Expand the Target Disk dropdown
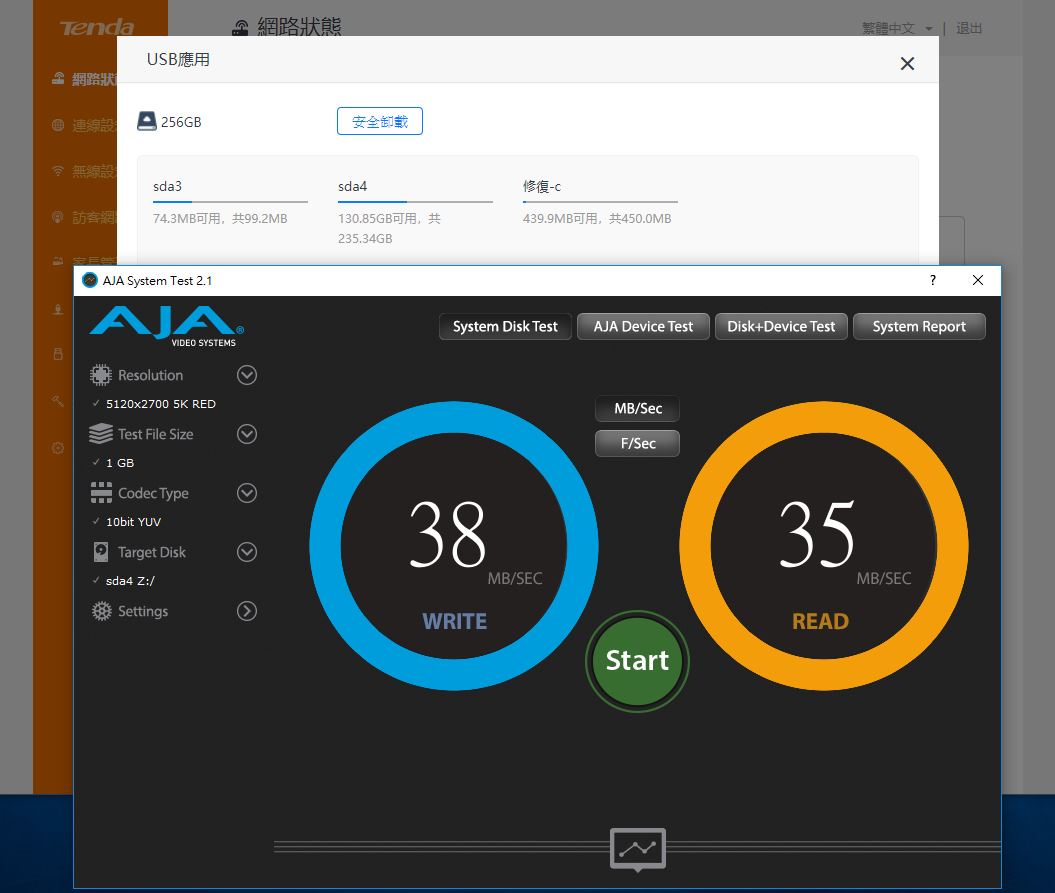The width and height of the screenshot is (1055, 893). (x=247, y=552)
